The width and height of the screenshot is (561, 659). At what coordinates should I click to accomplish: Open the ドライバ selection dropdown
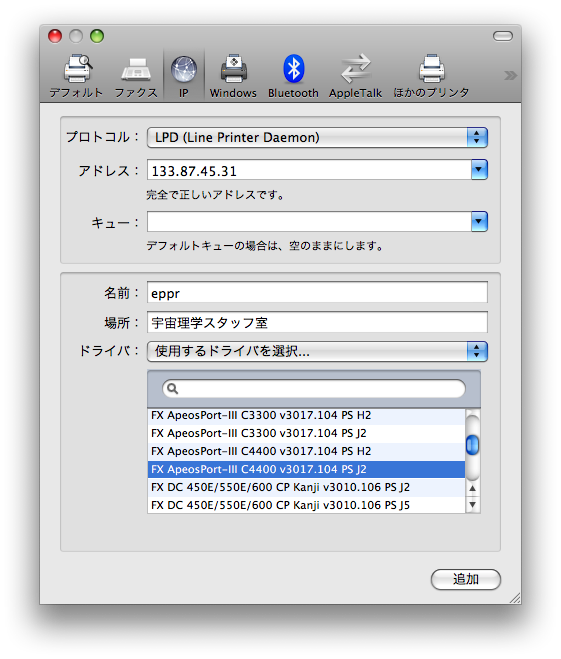click(x=317, y=351)
